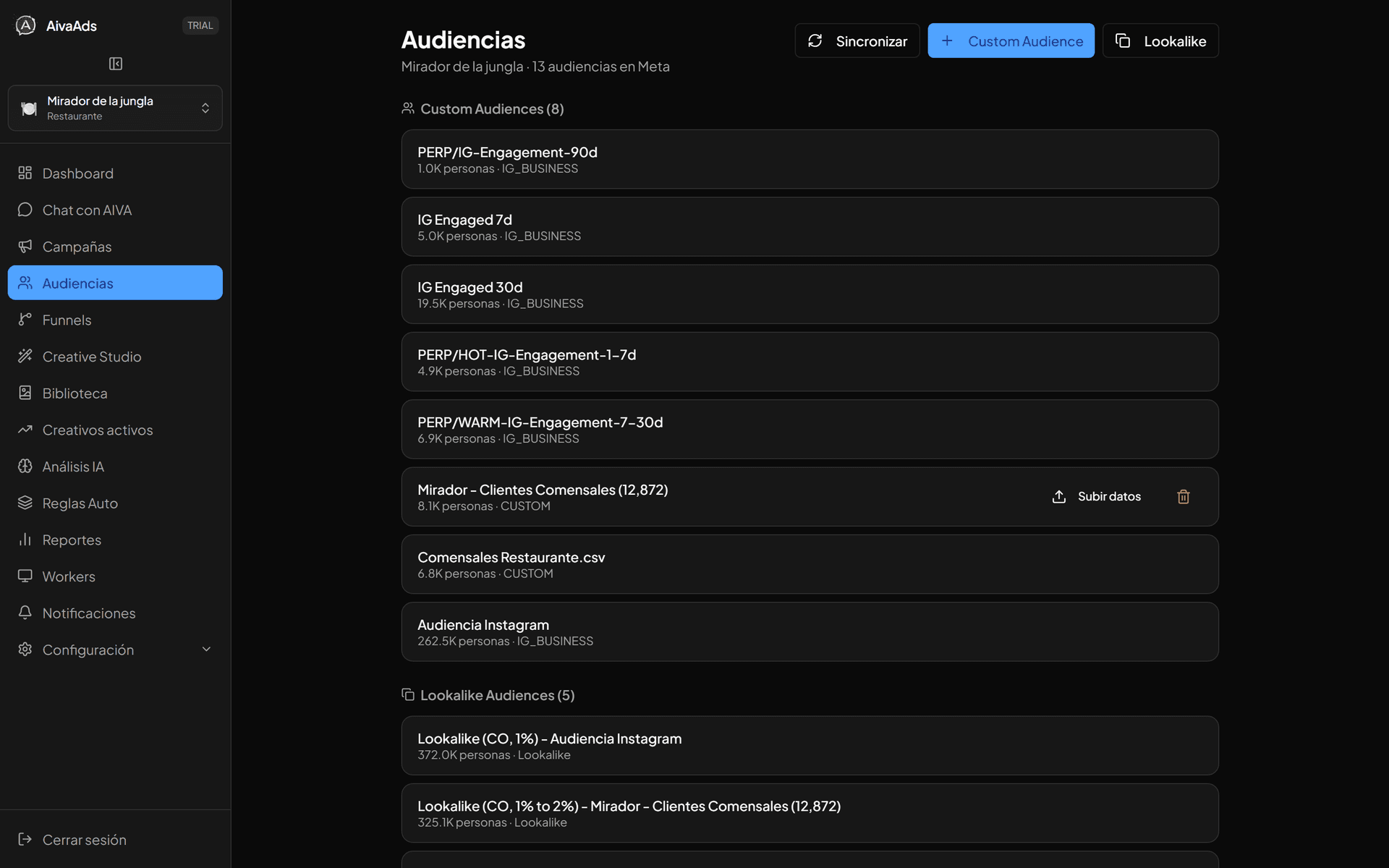Screen dimensions: 1389x868
Task: Click the Reglas Auto layers icon
Action: pyautogui.click(x=25, y=503)
